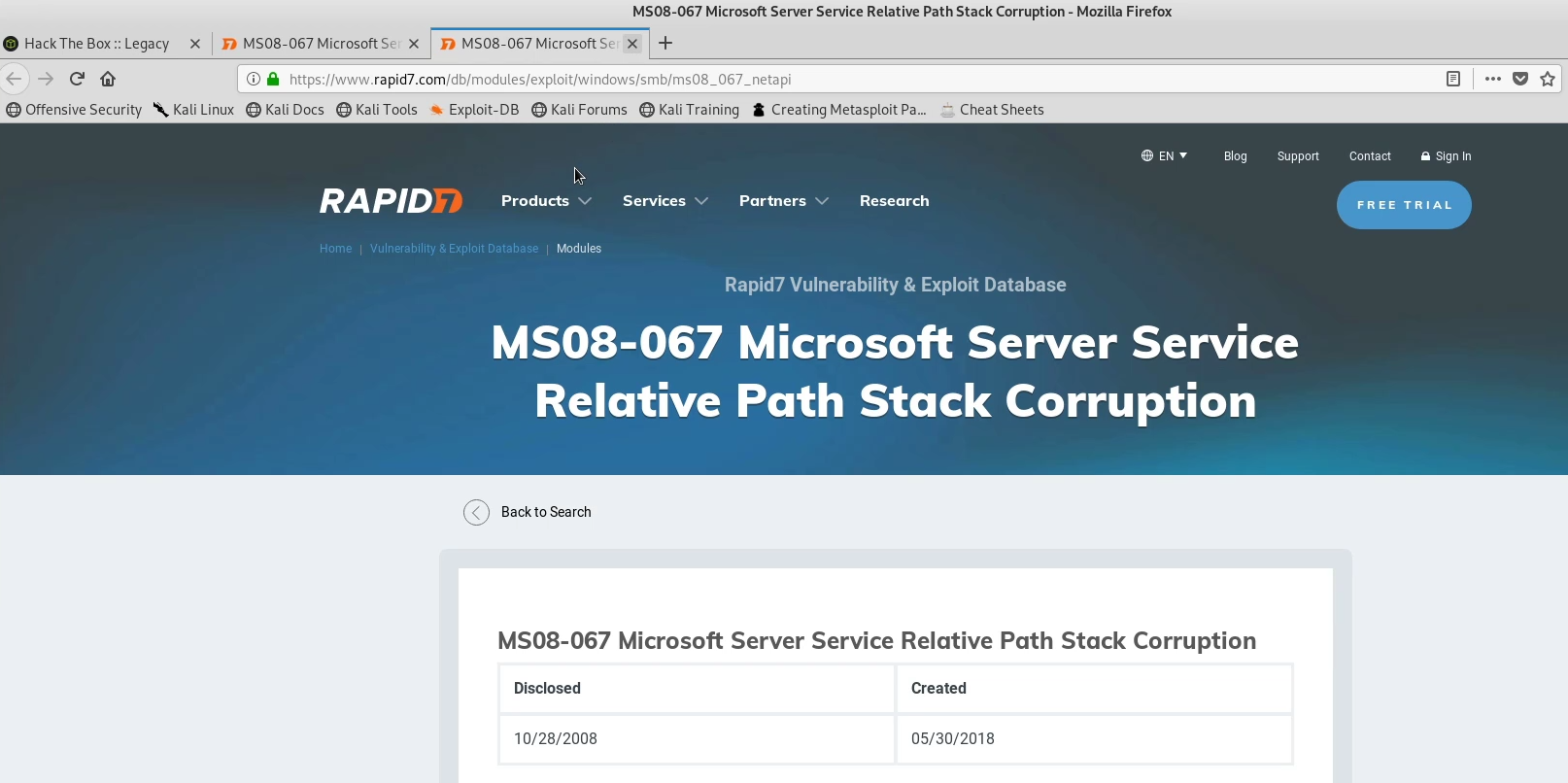This screenshot has width=1568, height=783.
Task: Open Offensive Security bookmark
Action: pyautogui.click(x=74, y=110)
